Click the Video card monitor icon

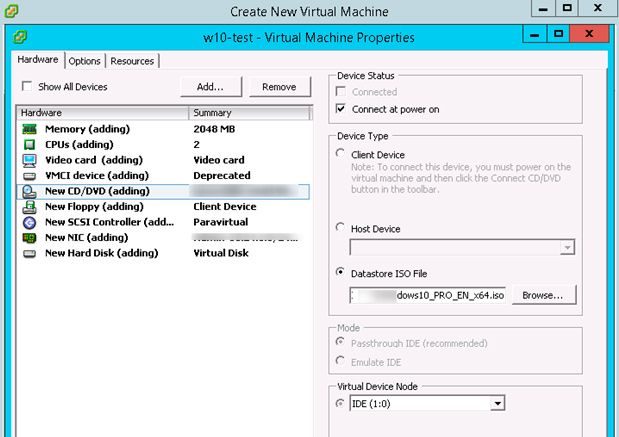(30, 160)
